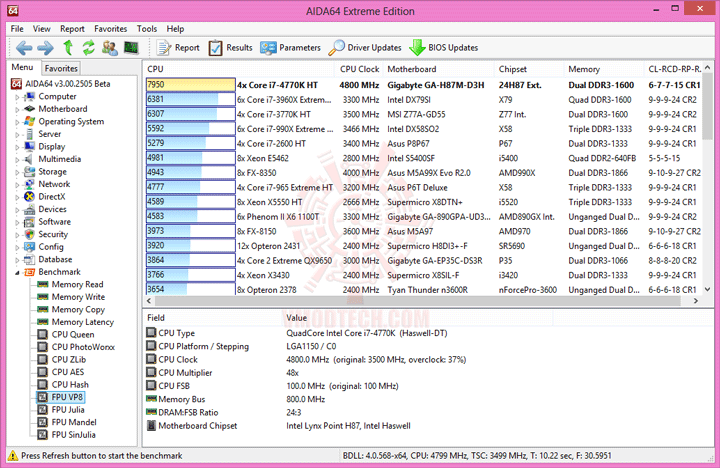Select the CPU Hash benchmark
Screen dimensions: 720x468
tap(70, 384)
